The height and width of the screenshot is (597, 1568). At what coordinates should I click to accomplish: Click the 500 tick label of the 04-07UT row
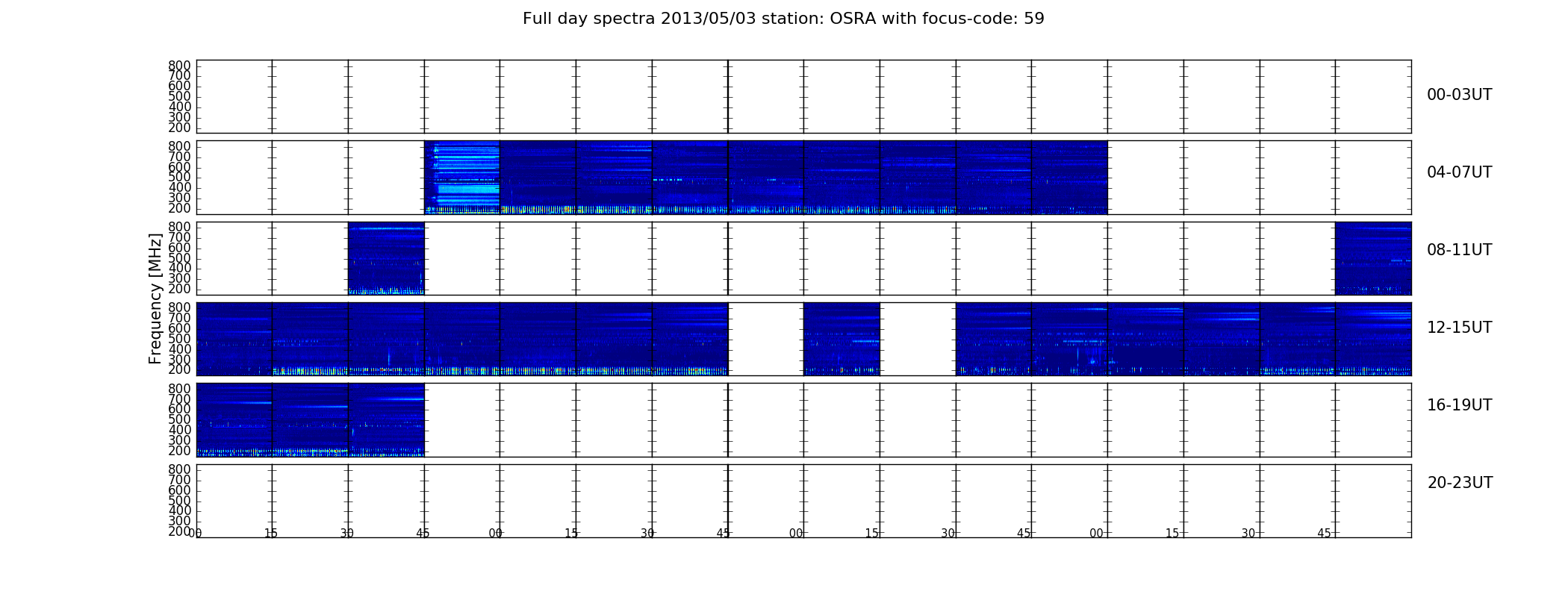tap(180, 177)
